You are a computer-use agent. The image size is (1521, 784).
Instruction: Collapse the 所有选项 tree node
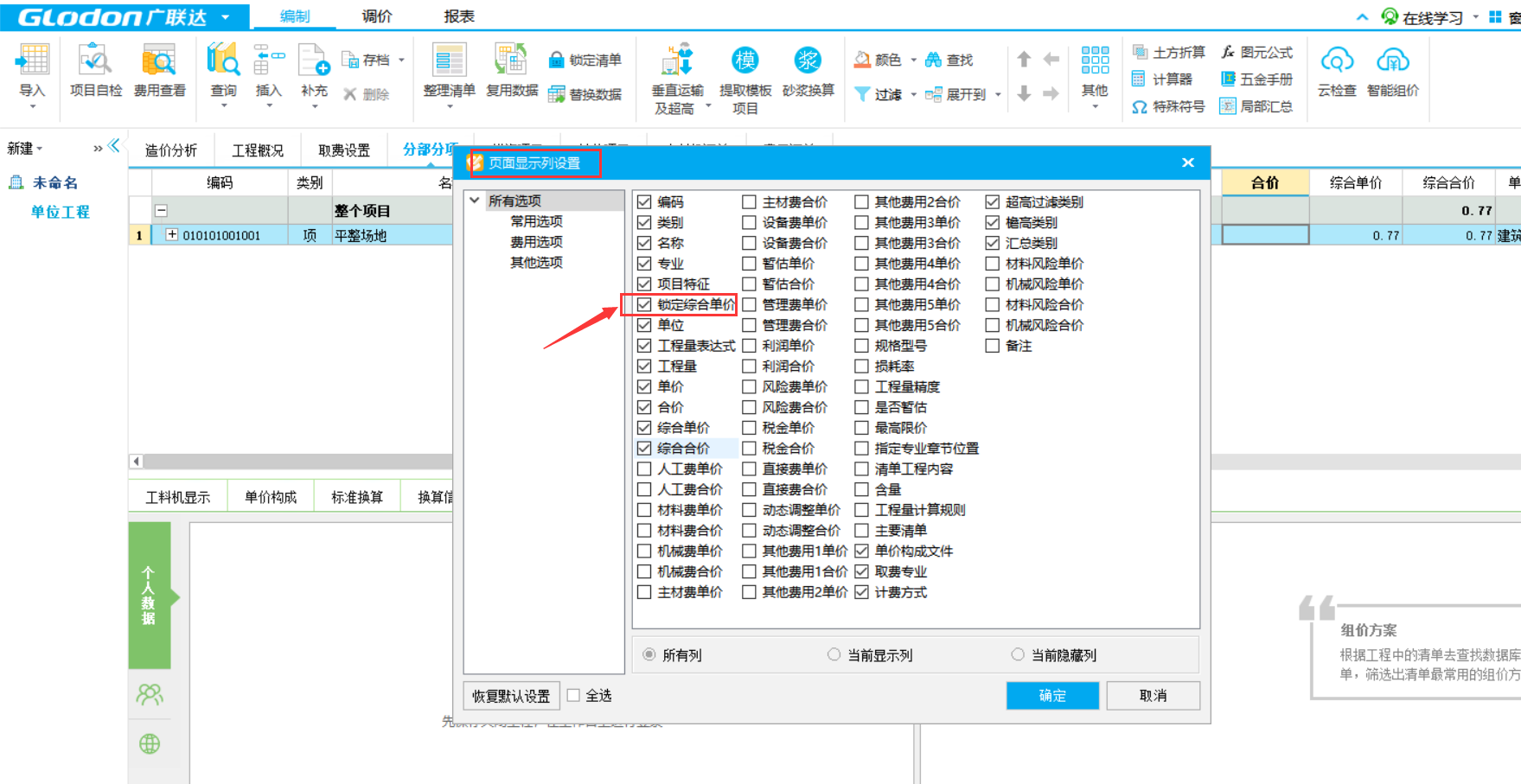pos(475,201)
